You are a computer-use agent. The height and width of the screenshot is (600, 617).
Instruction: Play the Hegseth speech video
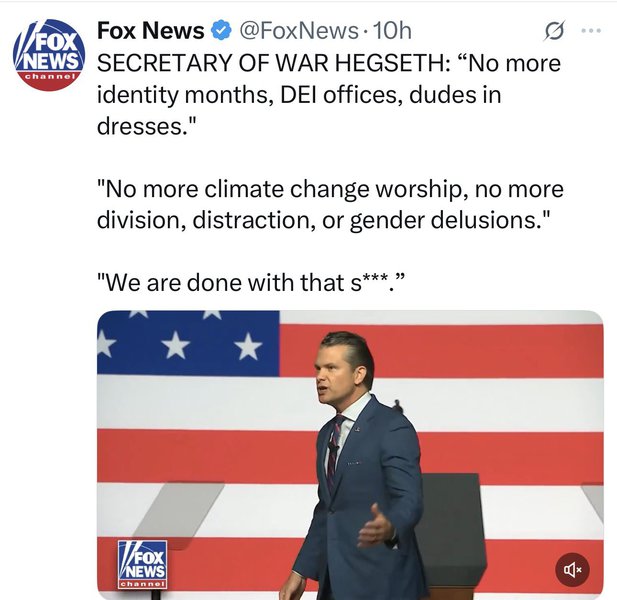(350, 455)
